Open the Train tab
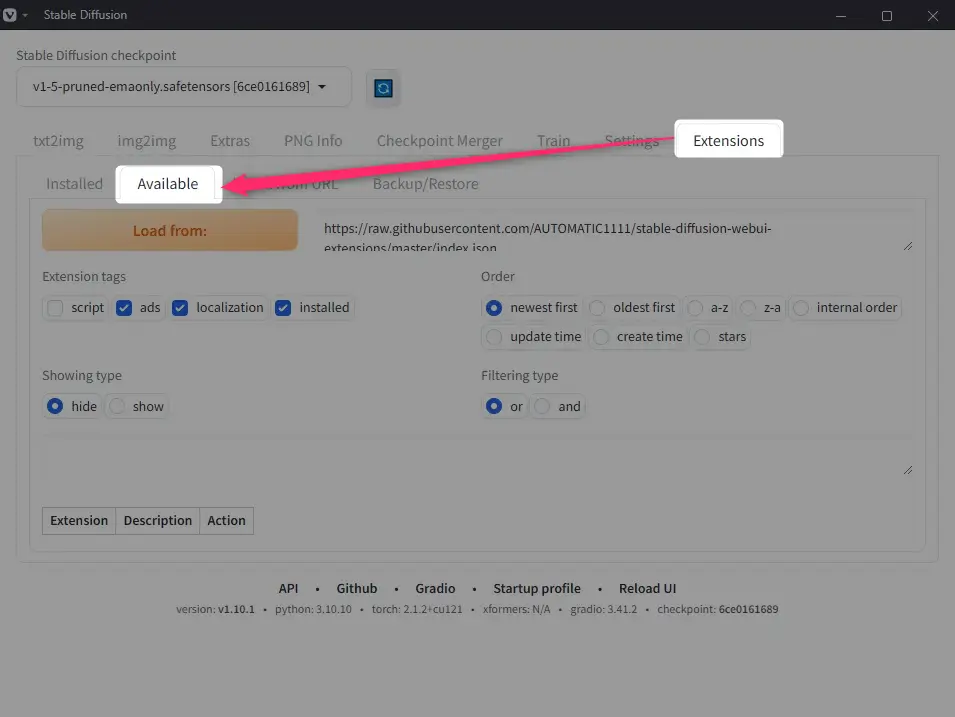 [554, 141]
